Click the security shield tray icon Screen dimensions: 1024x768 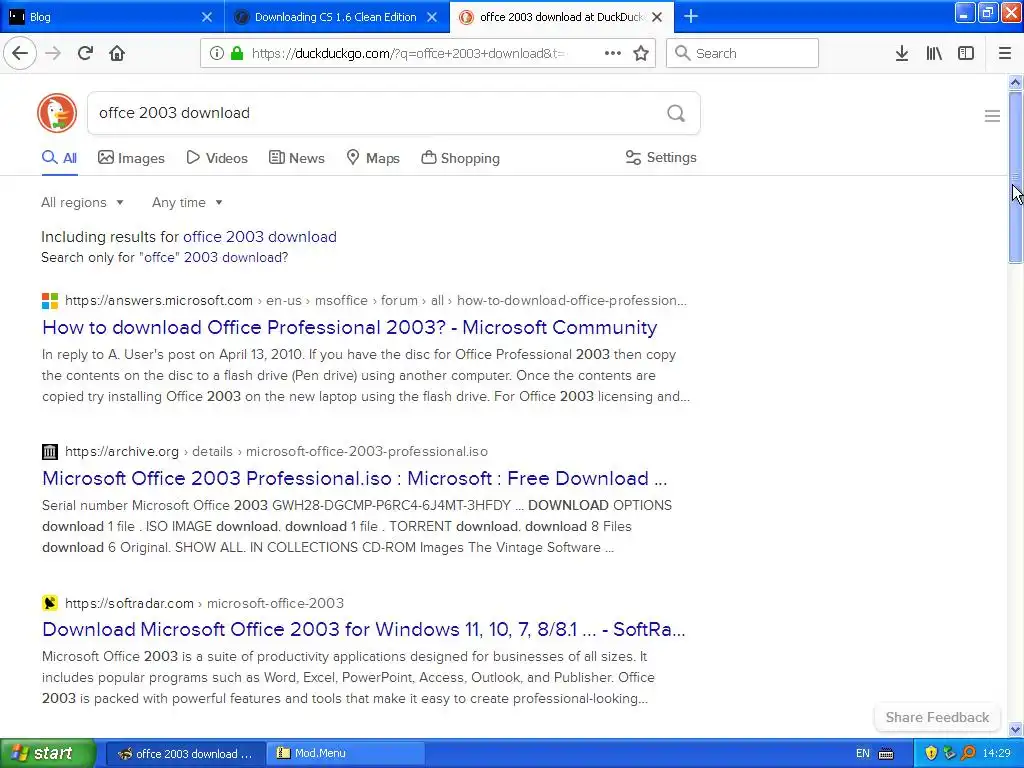coord(931,753)
